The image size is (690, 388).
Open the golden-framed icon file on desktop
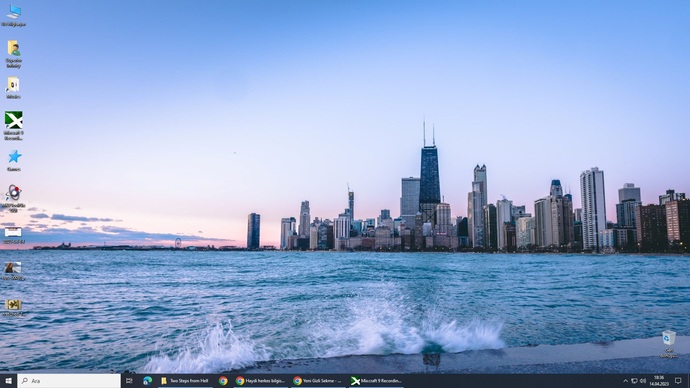13,307
